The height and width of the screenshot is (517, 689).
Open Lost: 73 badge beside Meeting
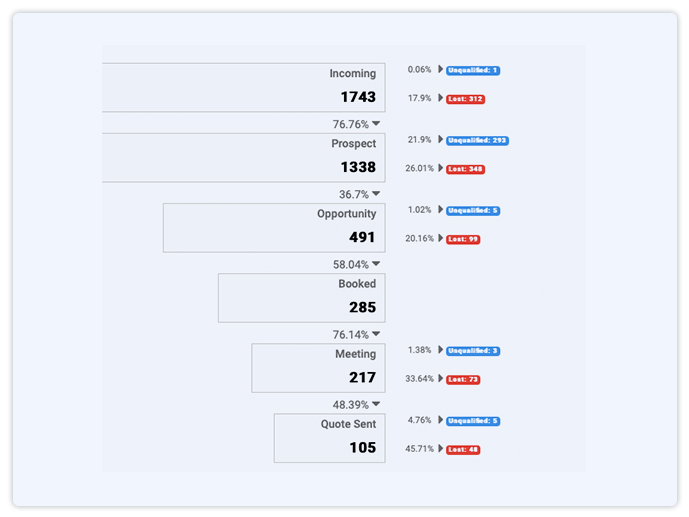[x=463, y=380]
